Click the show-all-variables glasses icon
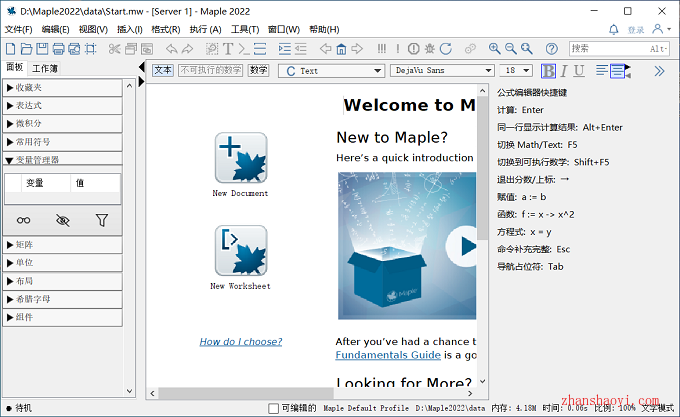The width and height of the screenshot is (680, 417). coord(23,220)
